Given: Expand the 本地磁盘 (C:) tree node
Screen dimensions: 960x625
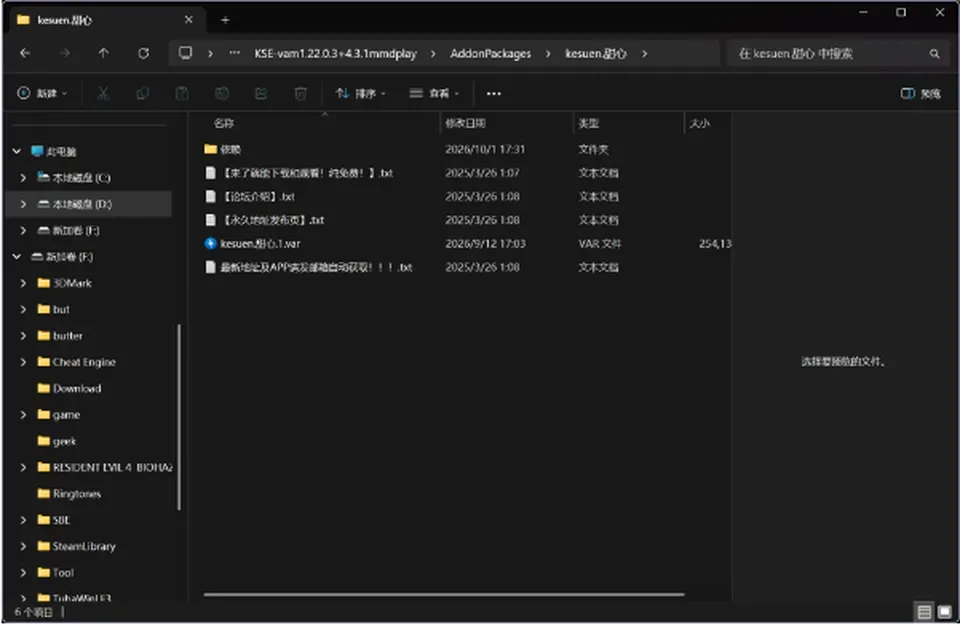Looking at the screenshot, I should pos(23,178).
